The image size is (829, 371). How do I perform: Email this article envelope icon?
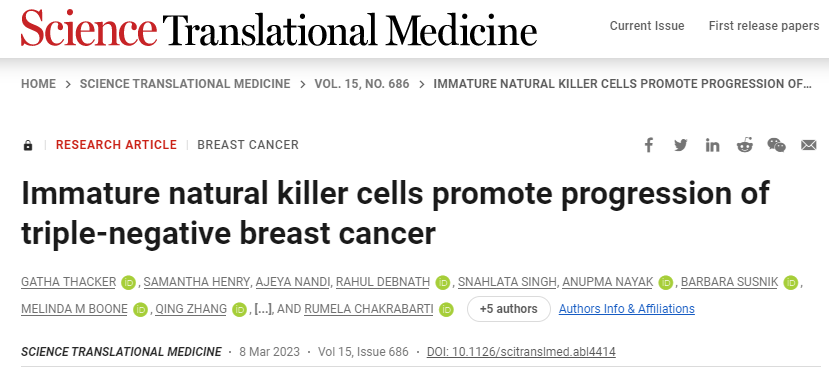tap(808, 145)
